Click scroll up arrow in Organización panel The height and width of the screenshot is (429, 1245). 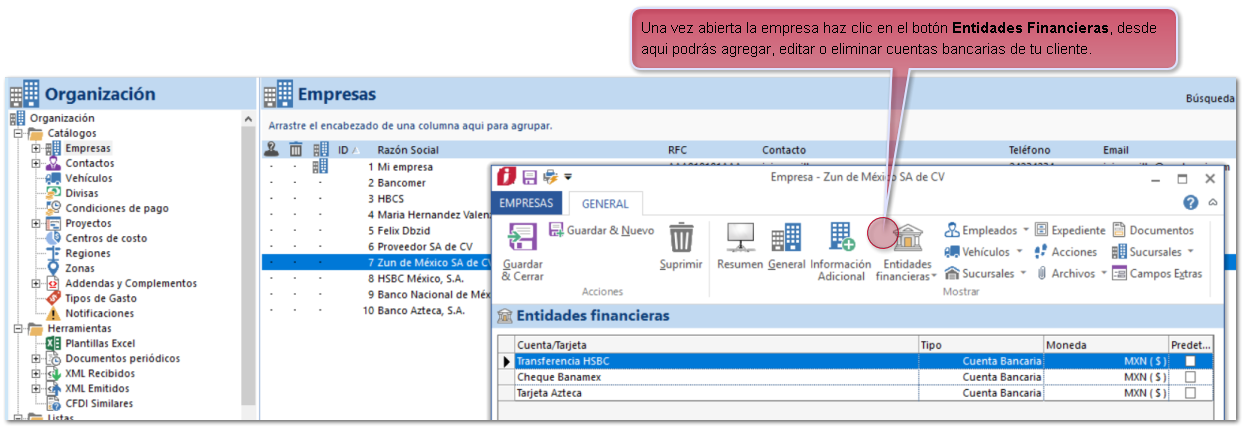[x=249, y=119]
